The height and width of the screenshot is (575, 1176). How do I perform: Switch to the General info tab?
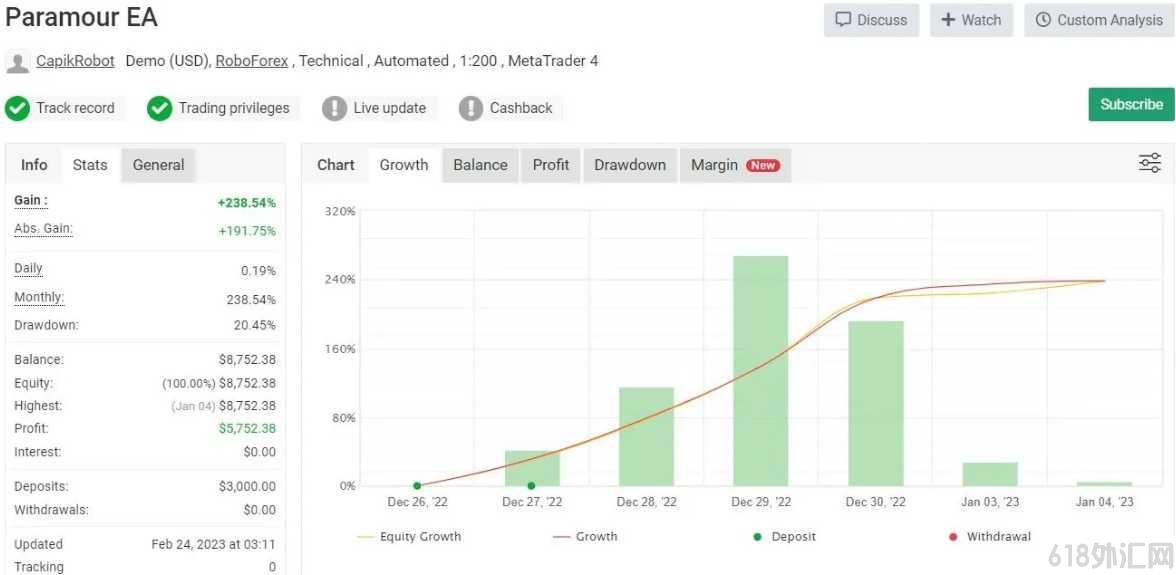click(x=158, y=165)
